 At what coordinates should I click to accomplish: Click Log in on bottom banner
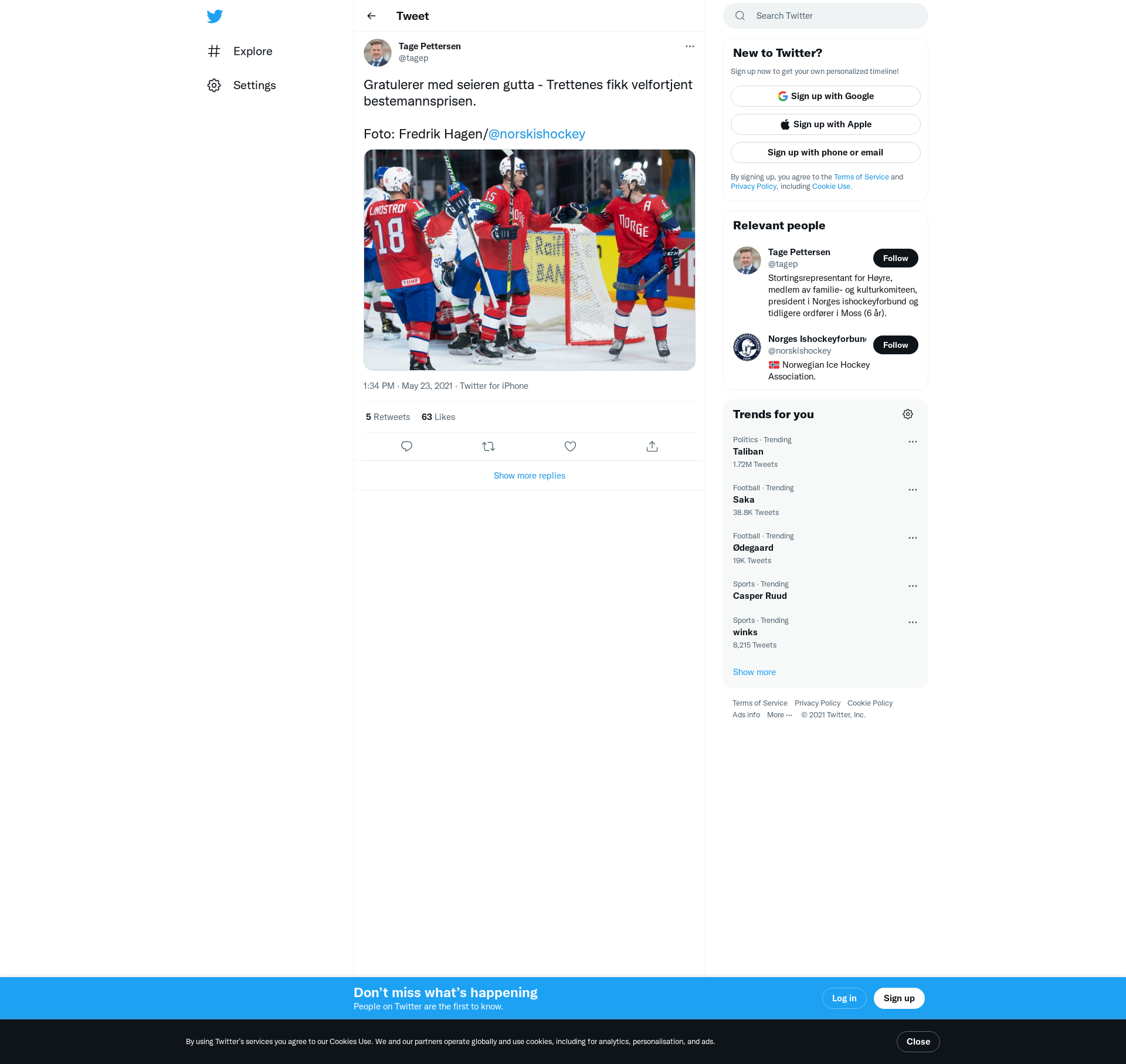tap(844, 998)
